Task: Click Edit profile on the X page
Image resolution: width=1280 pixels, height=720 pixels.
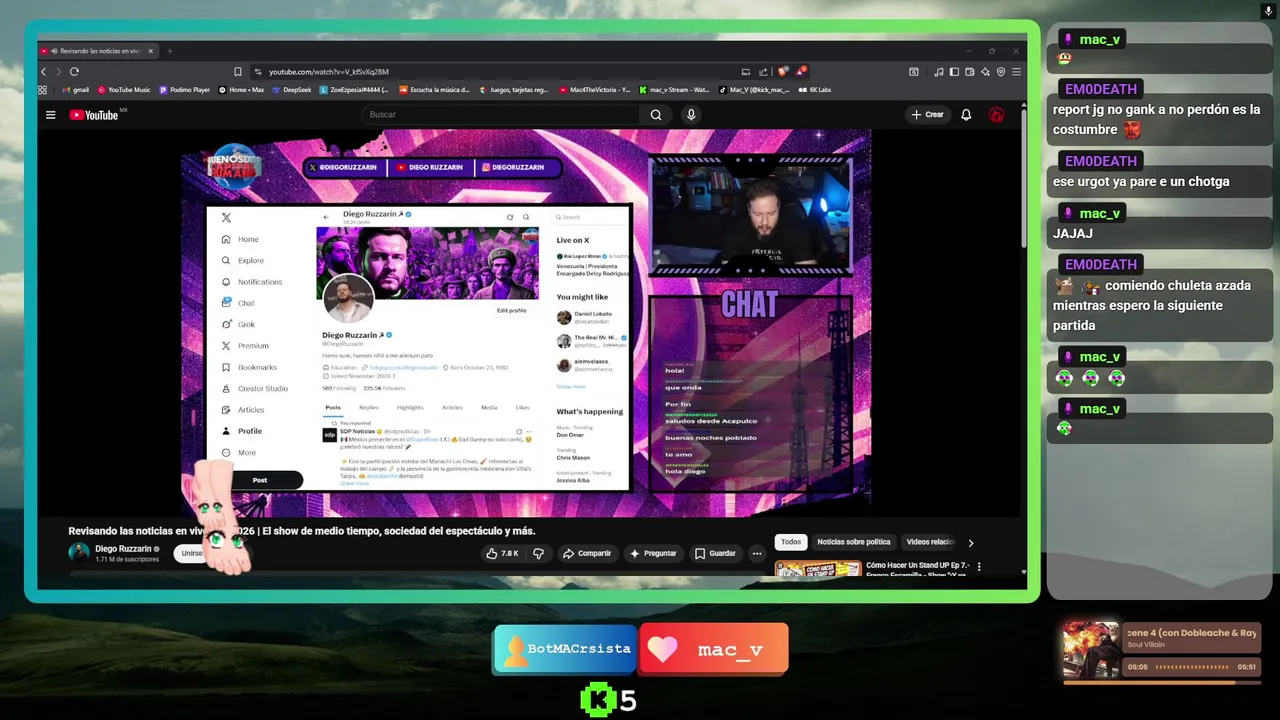Action: pyautogui.click(x=511, y=310)
